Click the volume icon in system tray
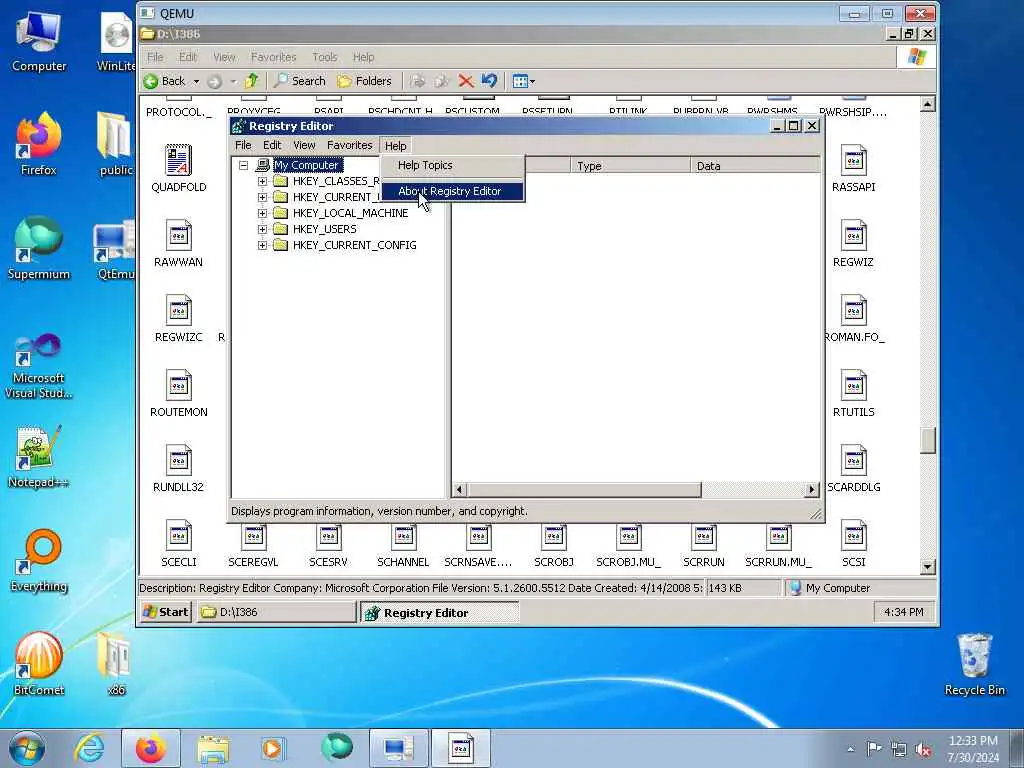The image size is (1024, 768). (923, 750)
